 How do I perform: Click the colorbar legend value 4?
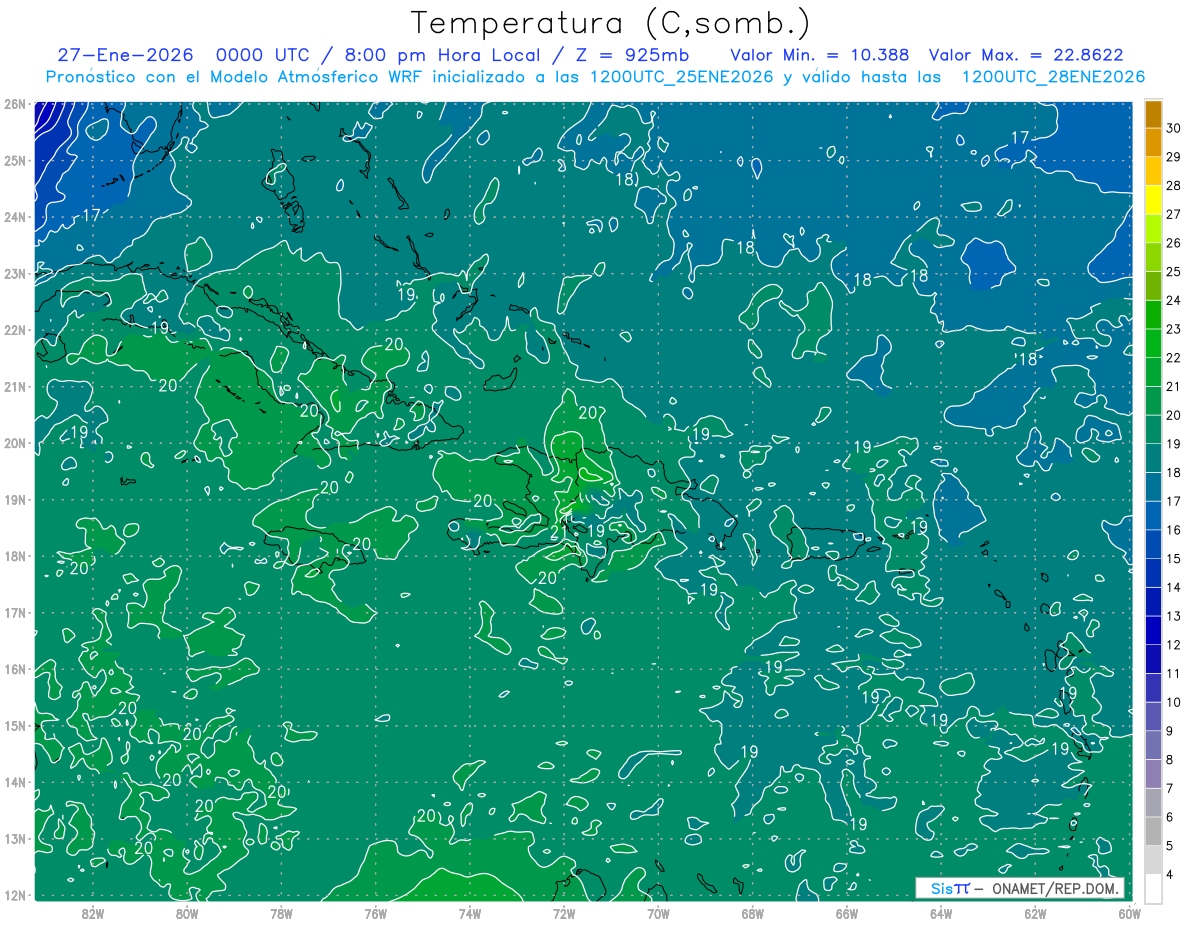(x=1171, y=875)
